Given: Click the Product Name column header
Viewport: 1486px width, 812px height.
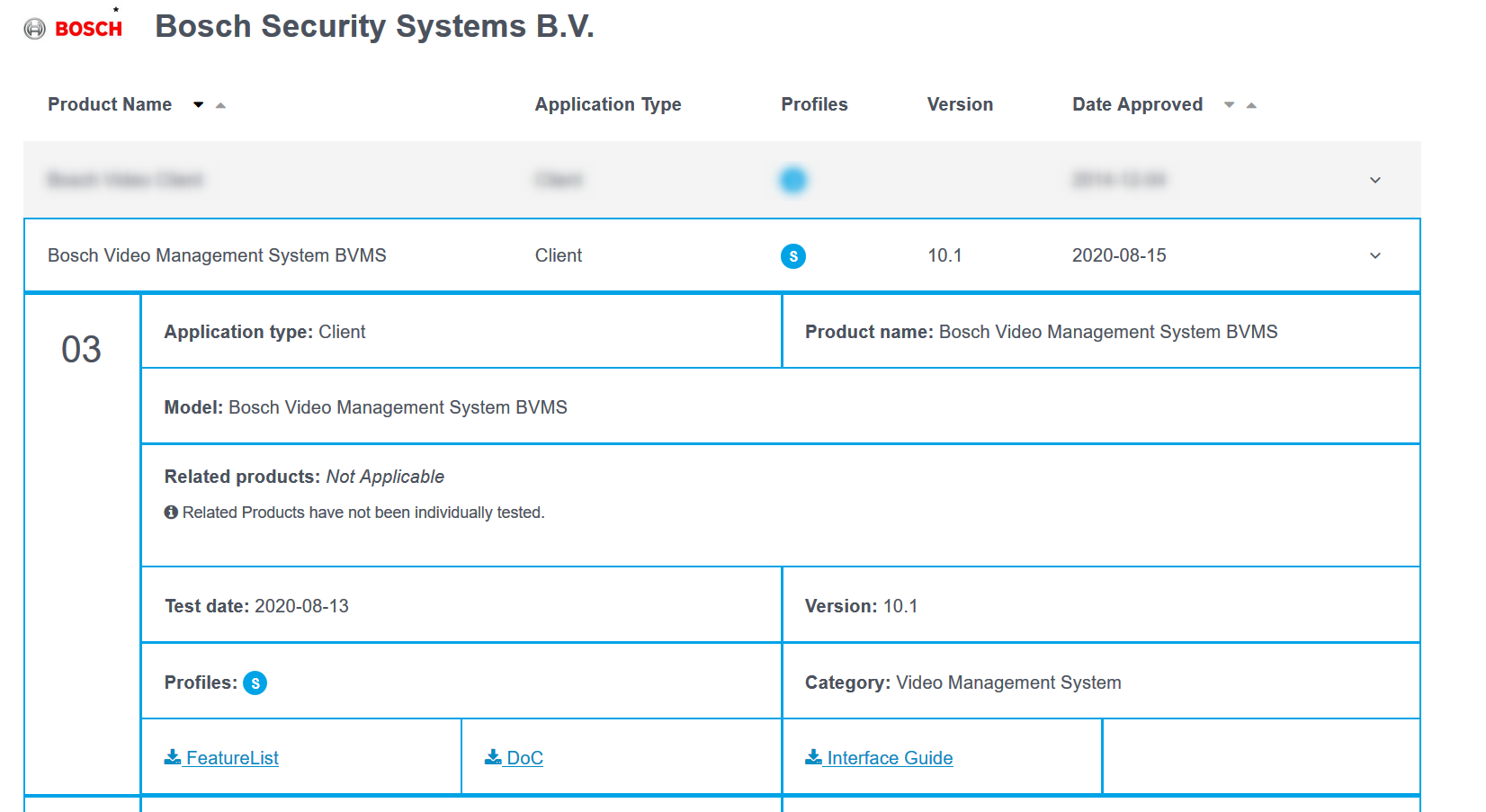Looking at the screenshot, I should coord(110,104).
